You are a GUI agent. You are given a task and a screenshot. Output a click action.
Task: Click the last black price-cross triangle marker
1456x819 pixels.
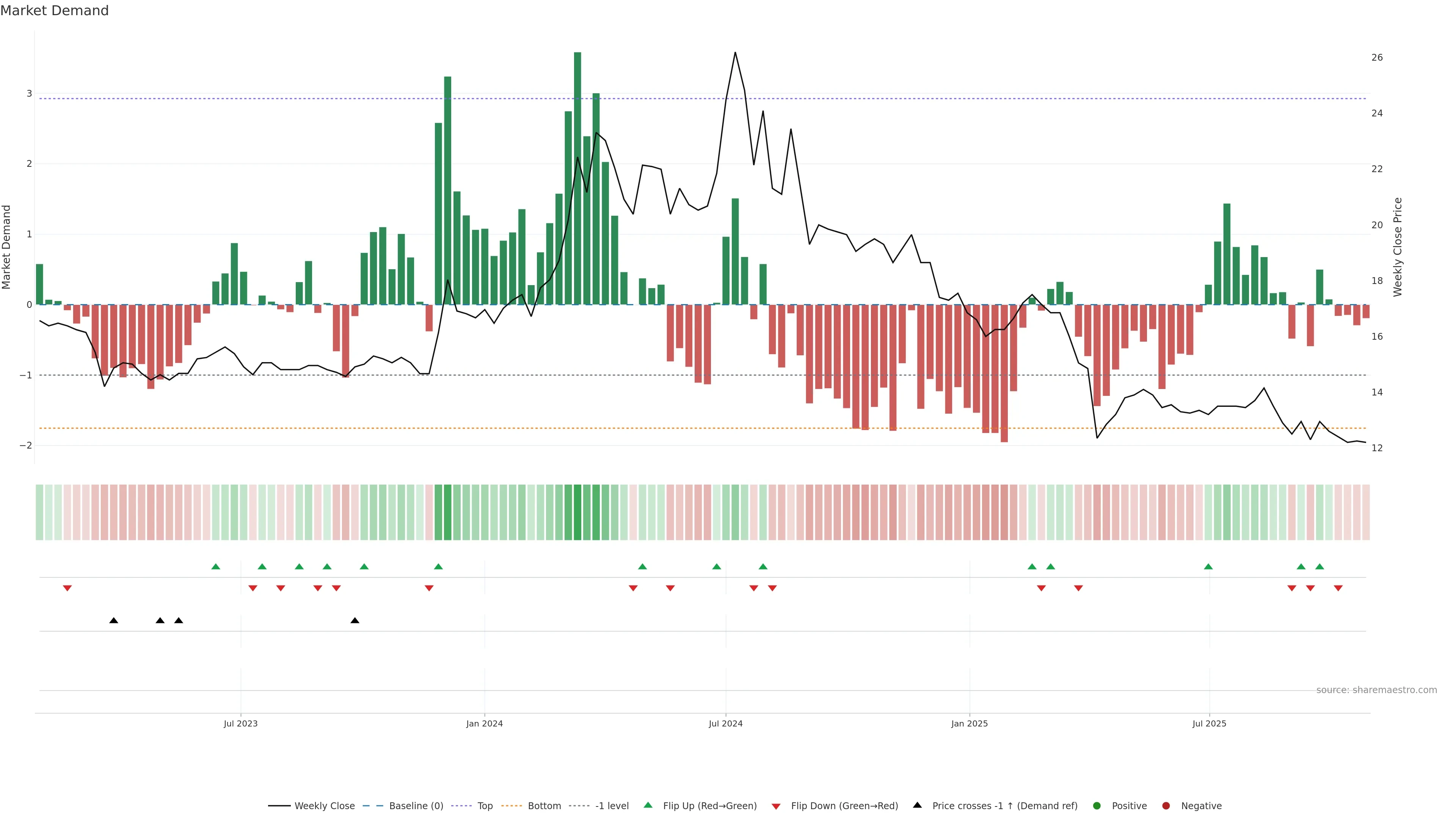coord(355,621)
